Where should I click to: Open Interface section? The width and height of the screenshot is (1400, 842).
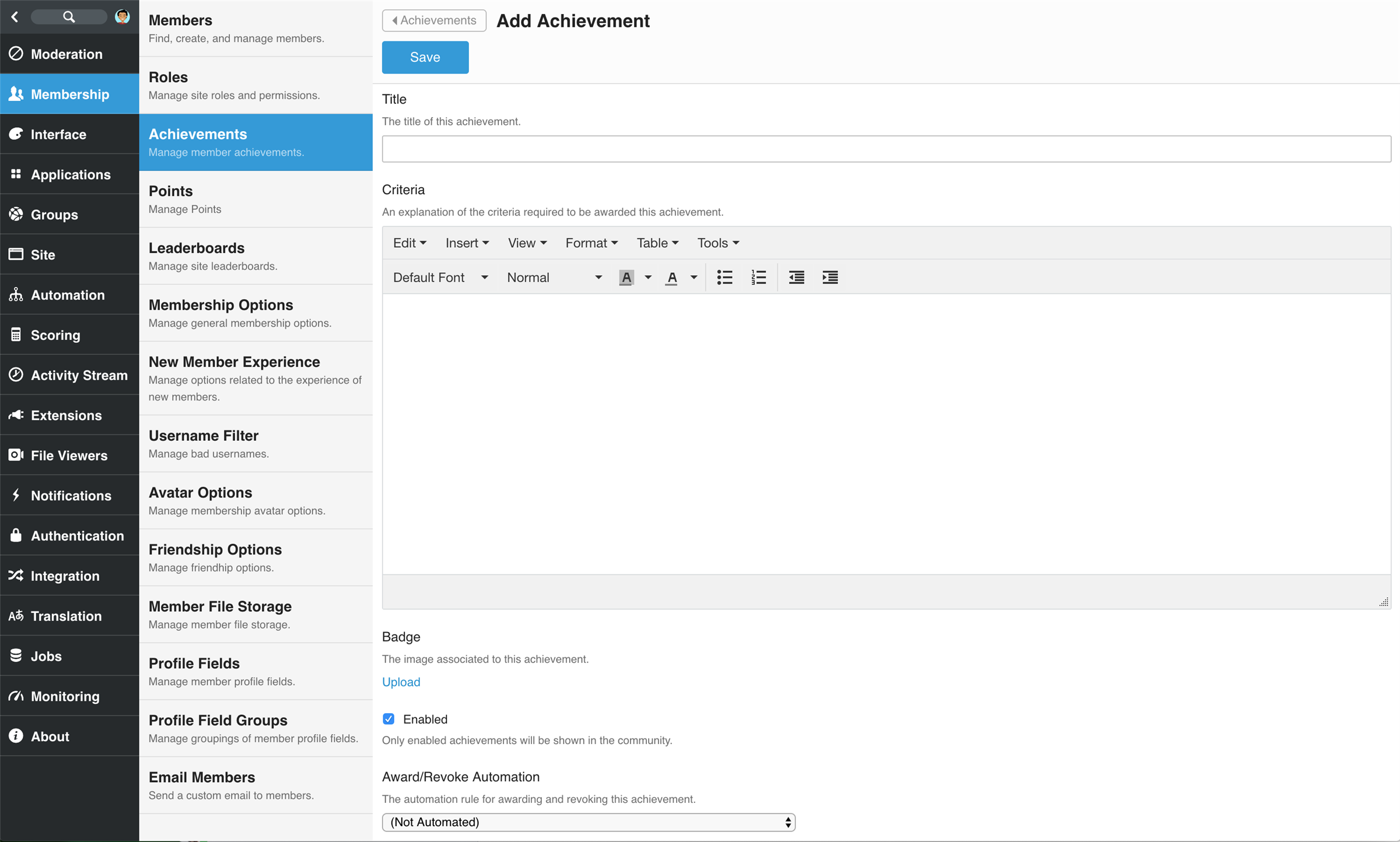click(x=69, y=134)
